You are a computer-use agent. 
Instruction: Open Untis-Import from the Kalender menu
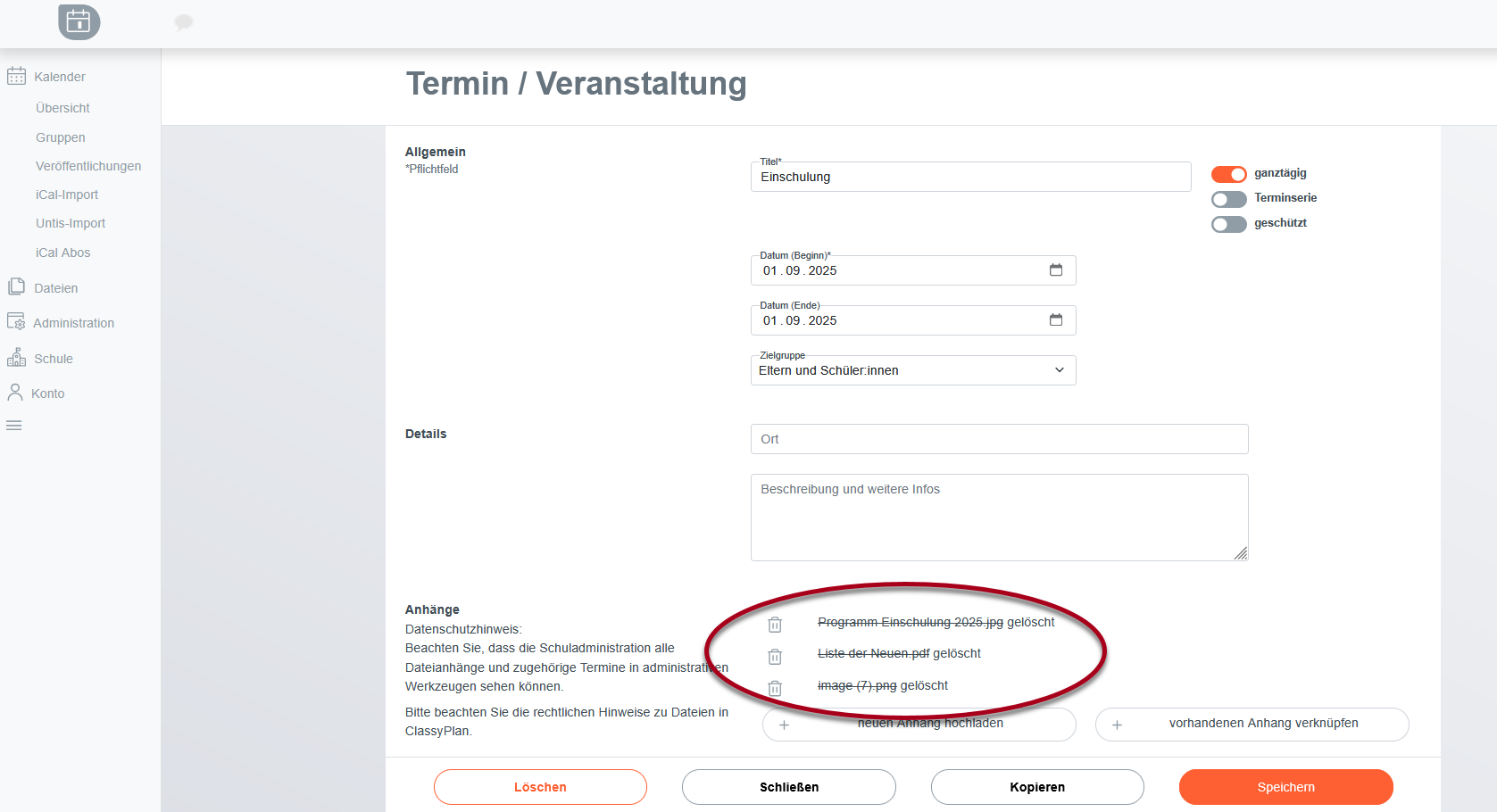point(70,223)
